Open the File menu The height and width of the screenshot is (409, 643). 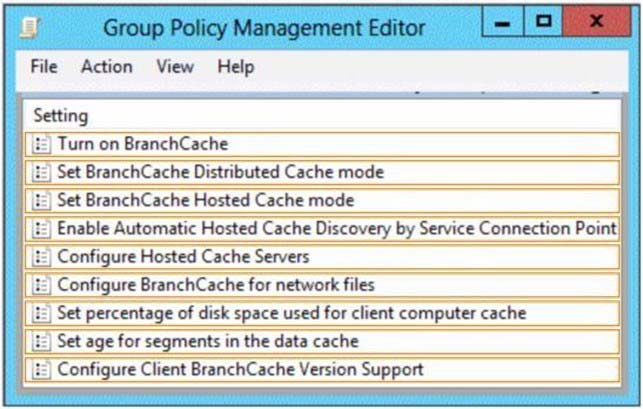click(x=44, y=66)
